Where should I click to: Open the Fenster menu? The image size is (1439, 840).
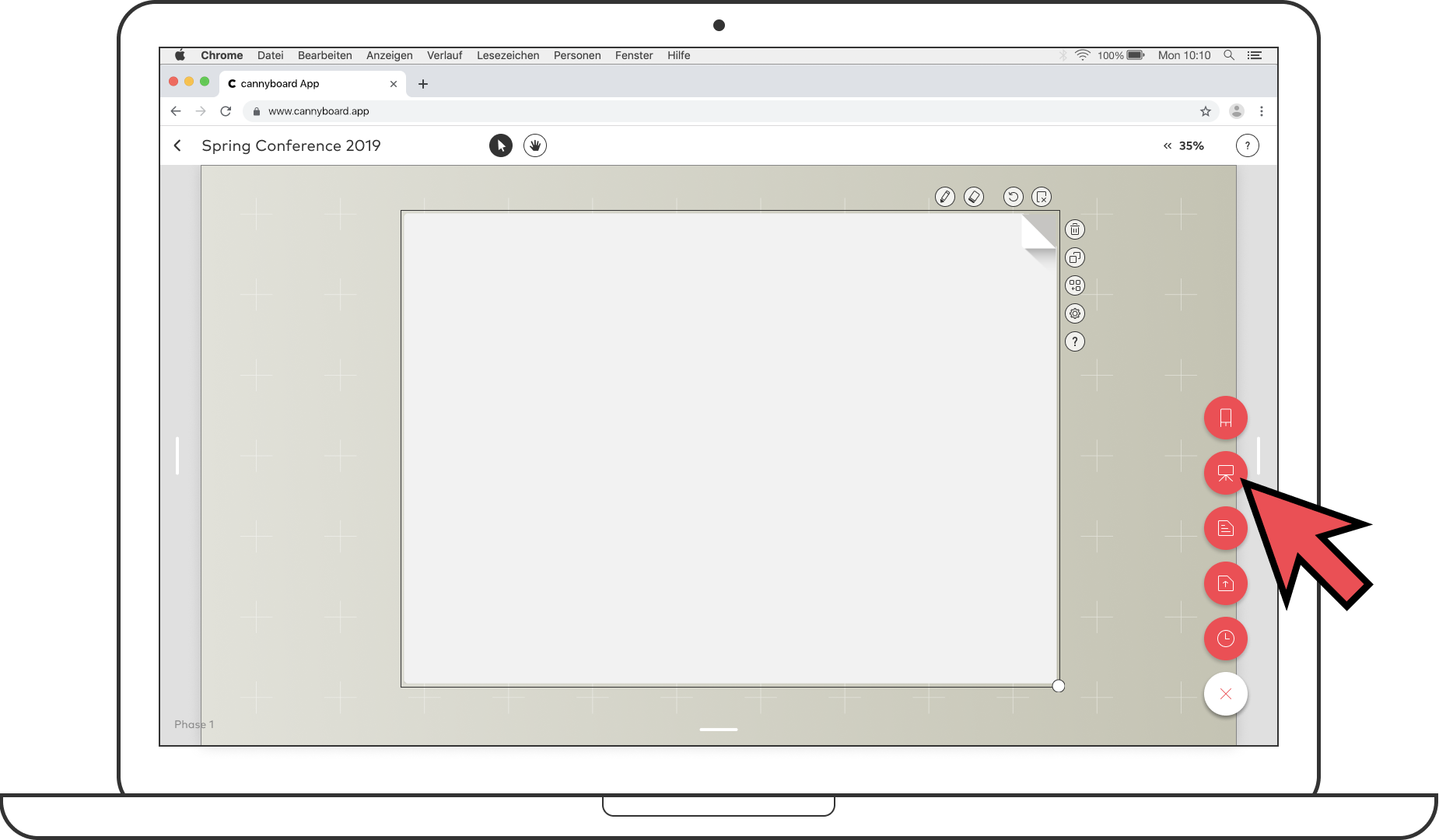tap(634, 55)
